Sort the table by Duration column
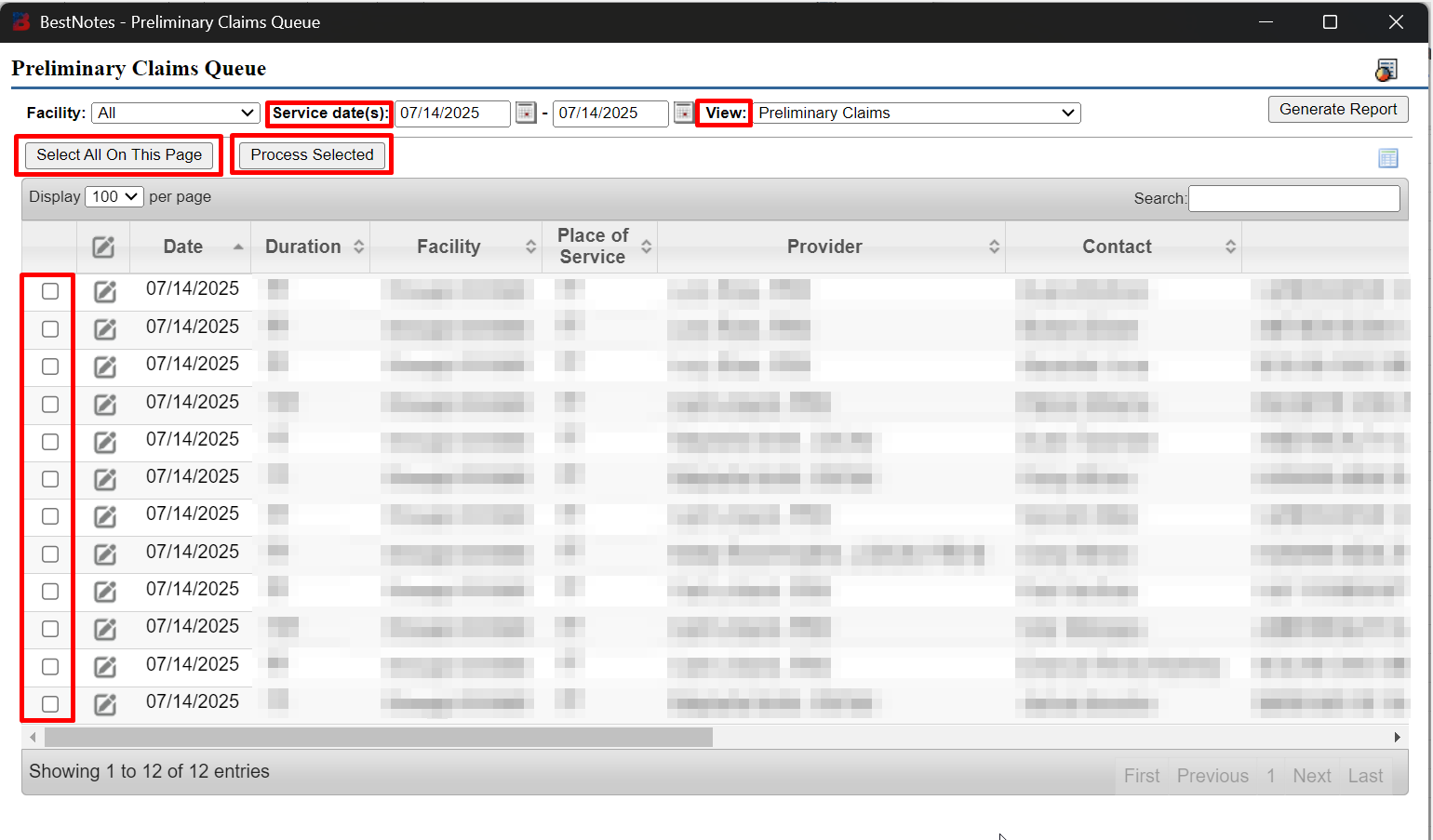The image size is (1433, 840). [311, 247]
